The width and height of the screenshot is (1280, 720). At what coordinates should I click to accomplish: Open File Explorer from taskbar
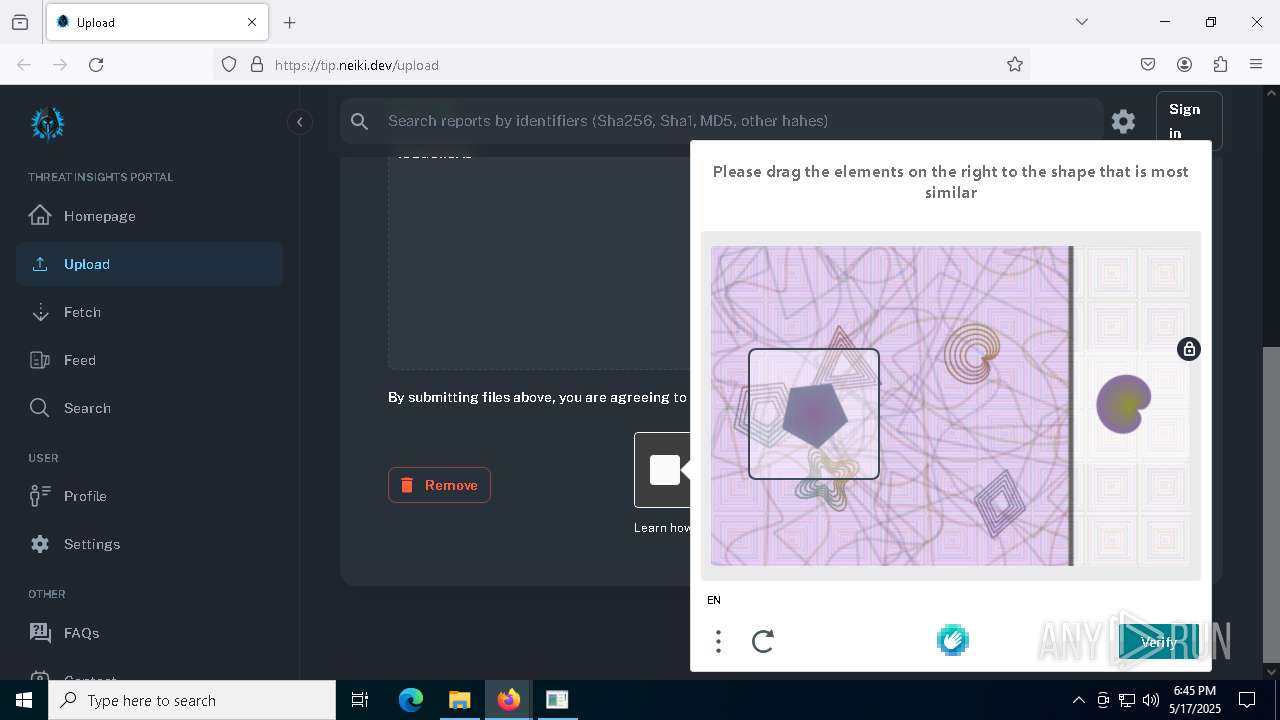click(x=459, y=700)
